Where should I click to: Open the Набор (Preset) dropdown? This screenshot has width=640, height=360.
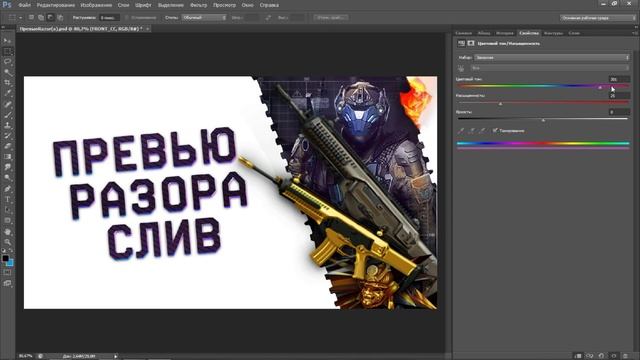pyautogui.click(x=552, y=58)
